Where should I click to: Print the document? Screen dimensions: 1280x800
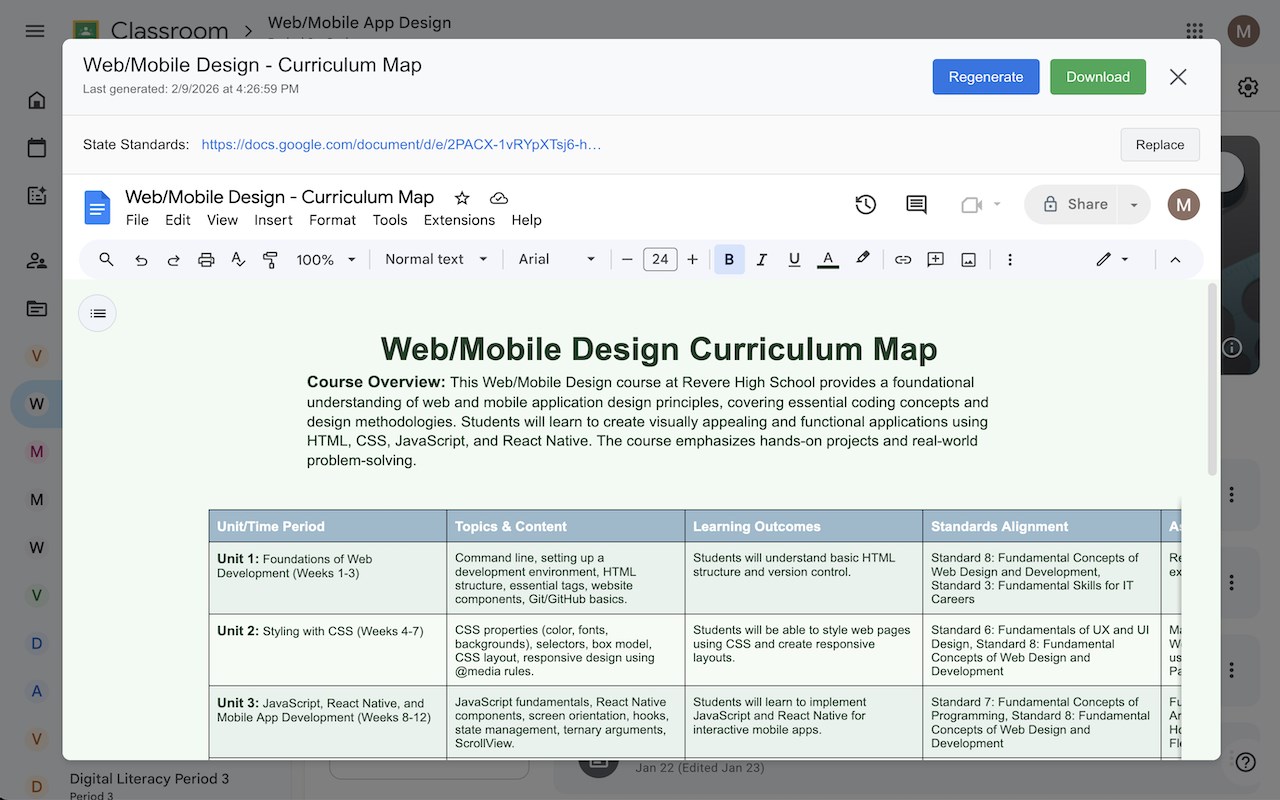(x=206, y=259)
